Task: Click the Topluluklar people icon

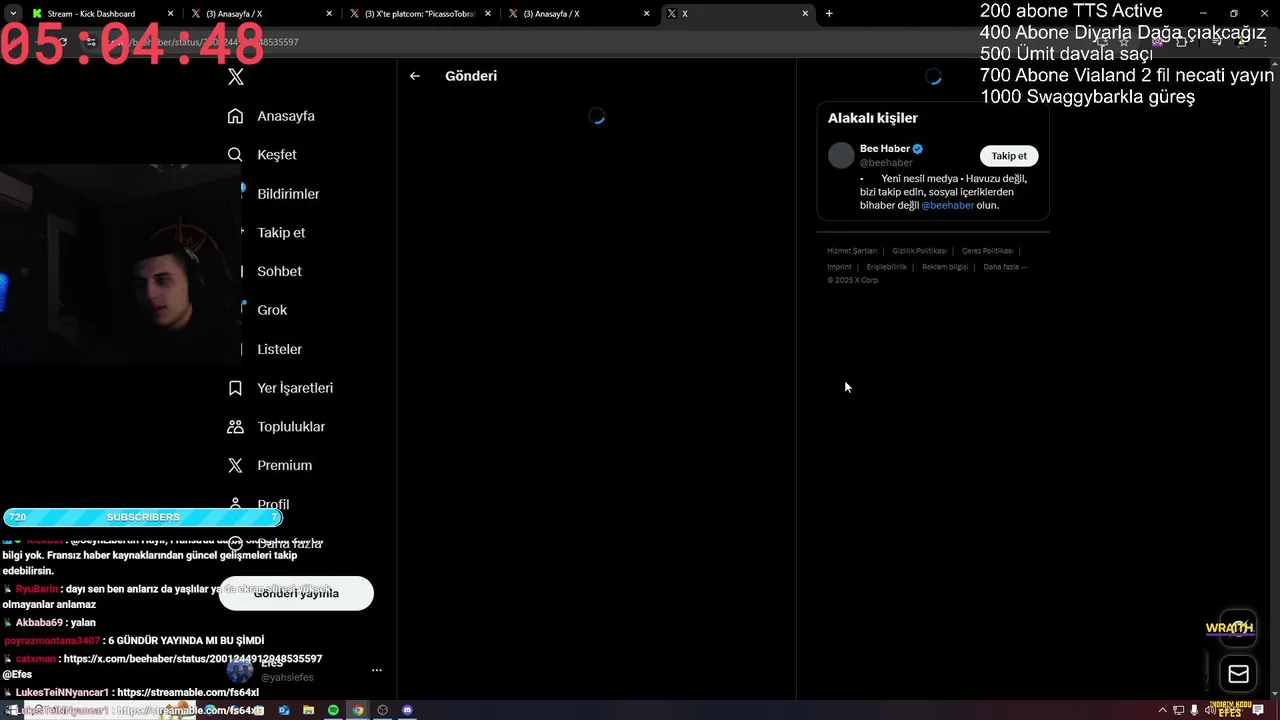Action: coord(235,427)
